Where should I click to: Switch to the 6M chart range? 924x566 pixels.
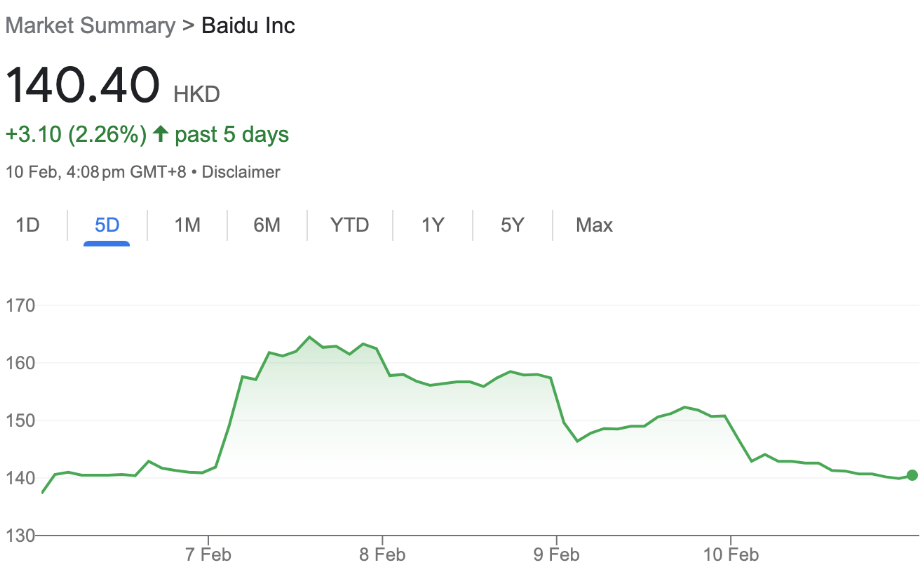click(266, 225)
